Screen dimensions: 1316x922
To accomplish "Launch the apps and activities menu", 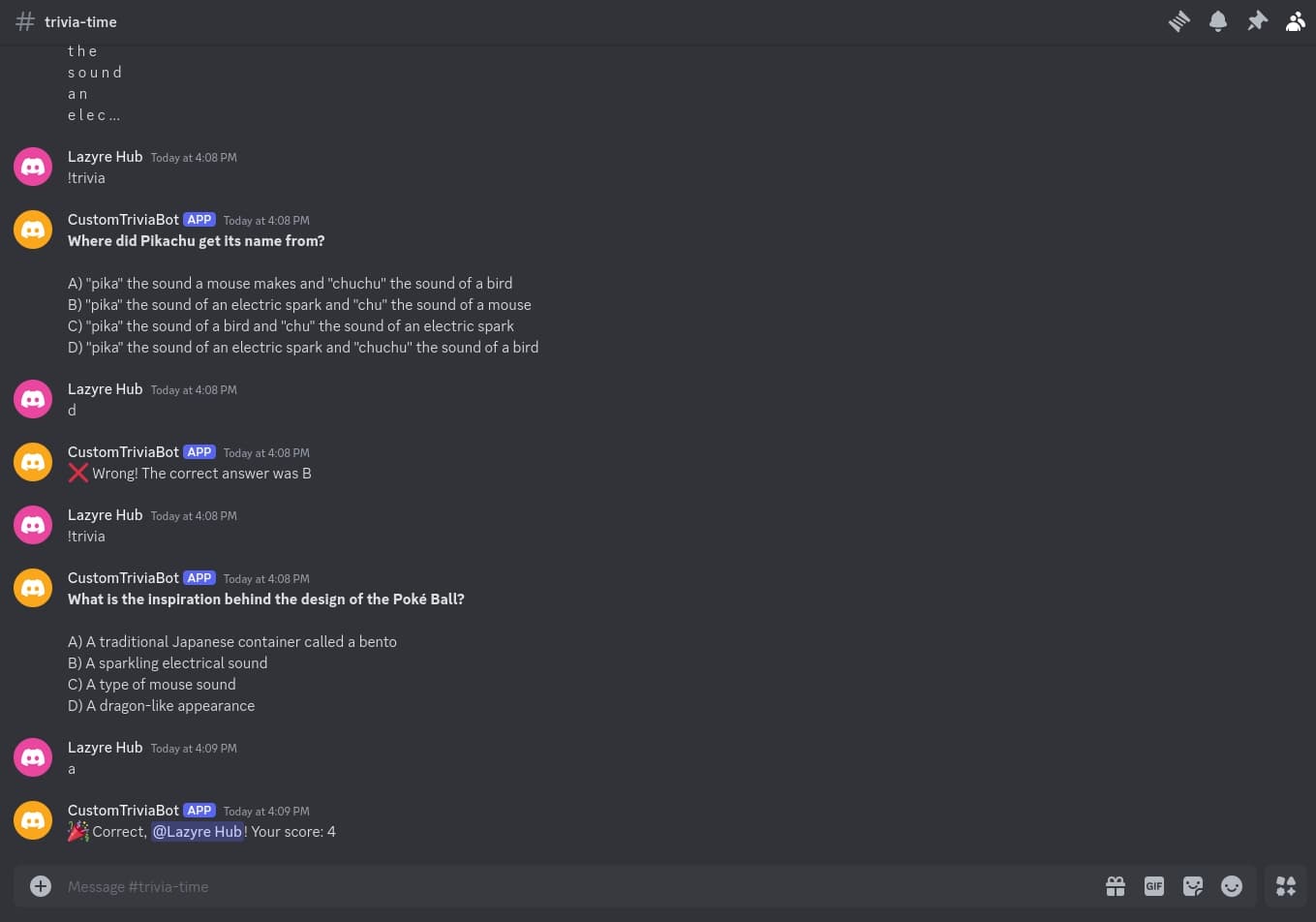I will pos(1286,886).
